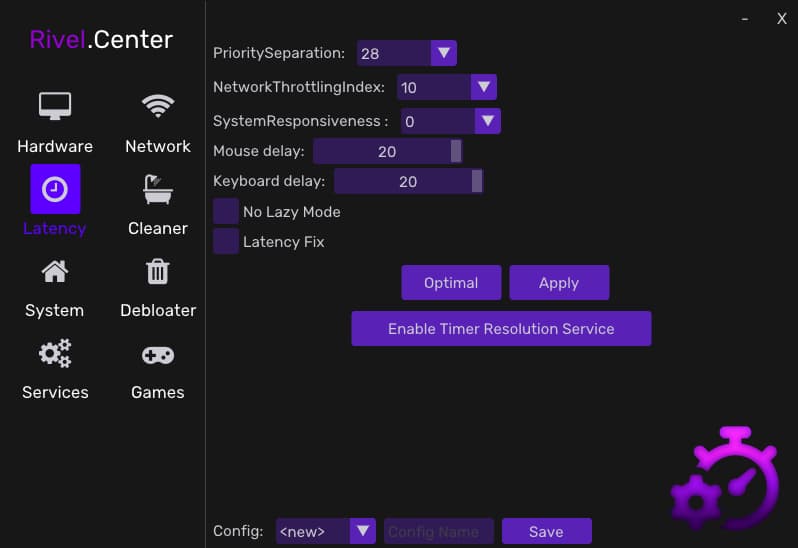
Task: Open the Services gears icon
Action: [55, 353]
